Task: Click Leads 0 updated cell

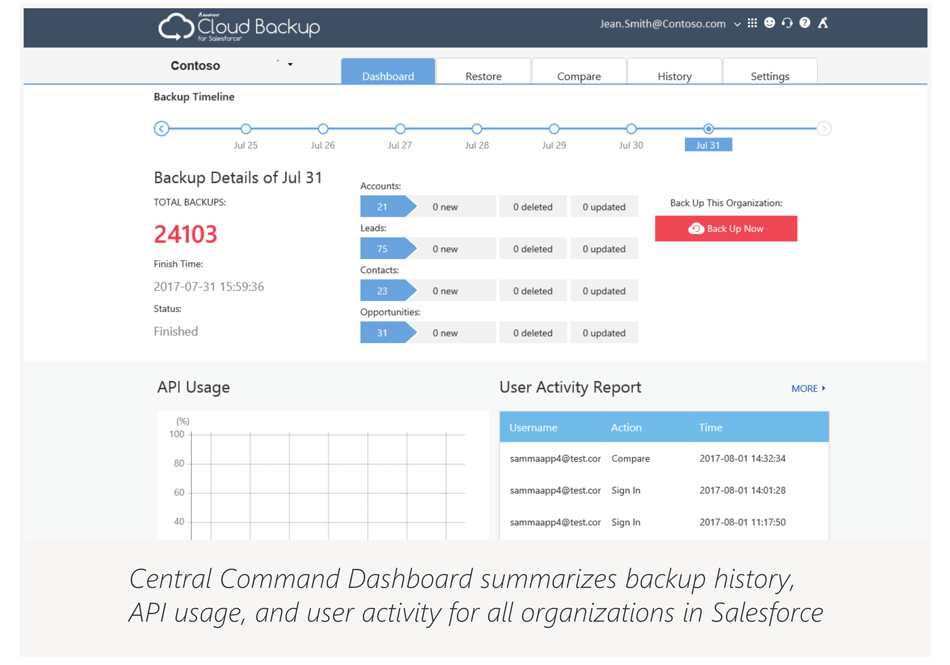Action: pyautogui.click(x=604, y=248)
